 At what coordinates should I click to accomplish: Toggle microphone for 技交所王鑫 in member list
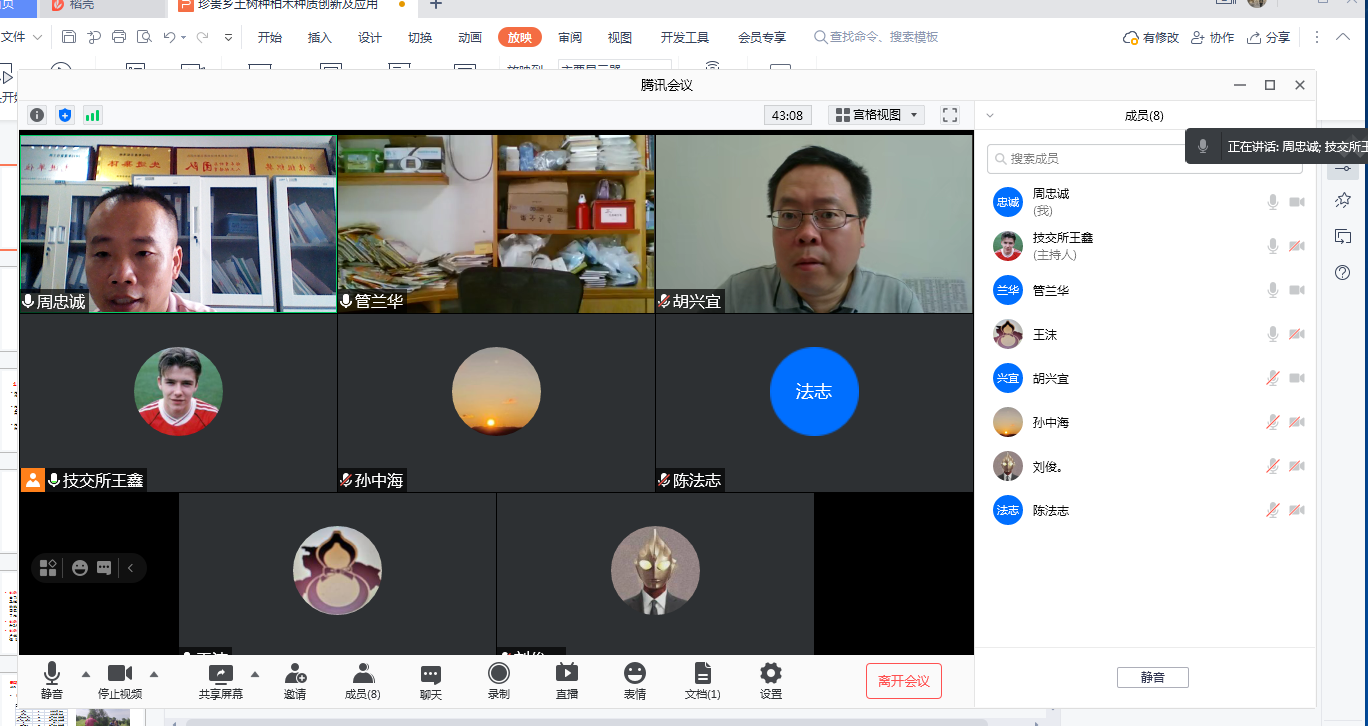coord(1273,246)
